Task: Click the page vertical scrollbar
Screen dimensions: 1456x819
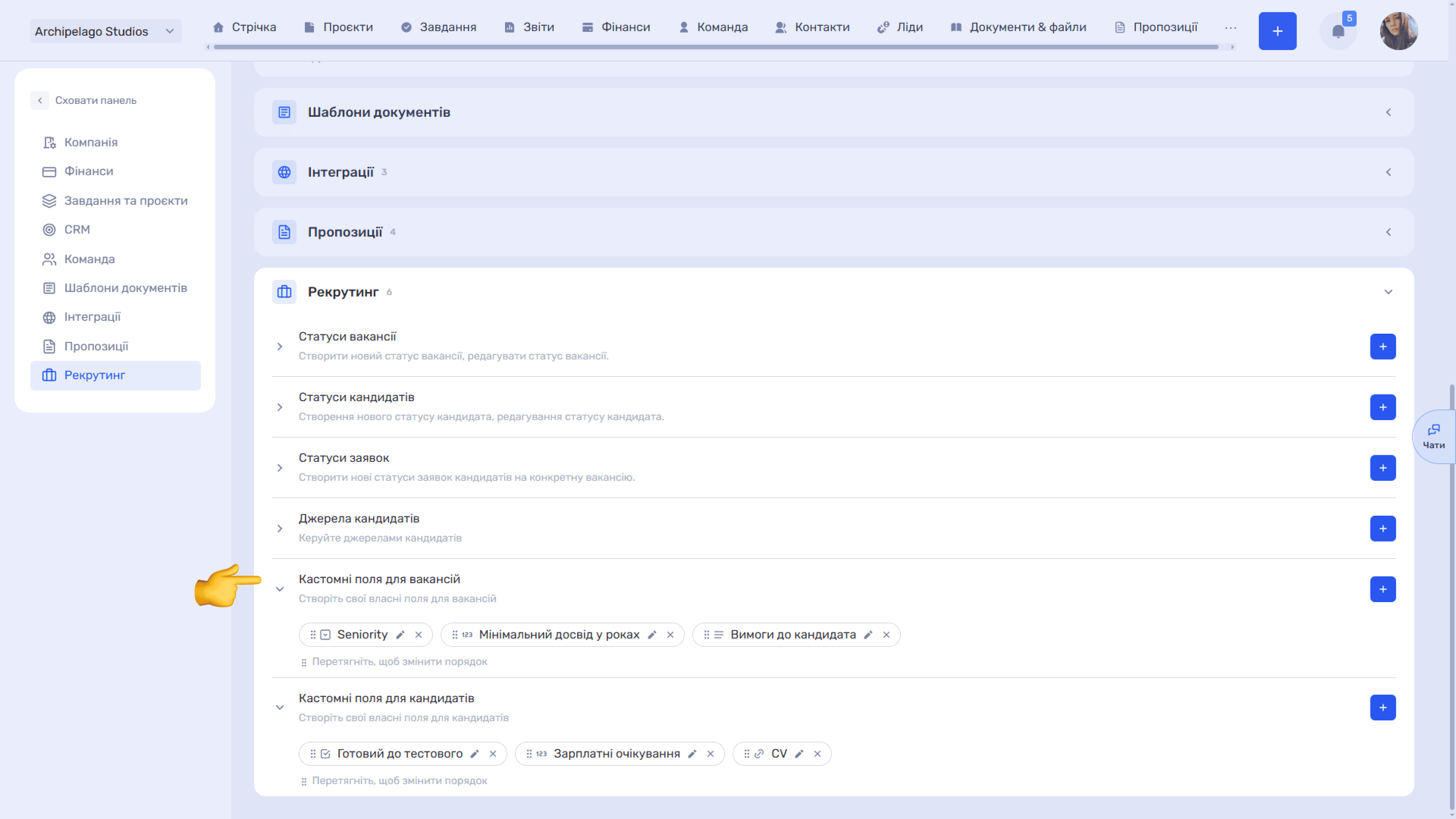Action: click(x=1452, y=596)
